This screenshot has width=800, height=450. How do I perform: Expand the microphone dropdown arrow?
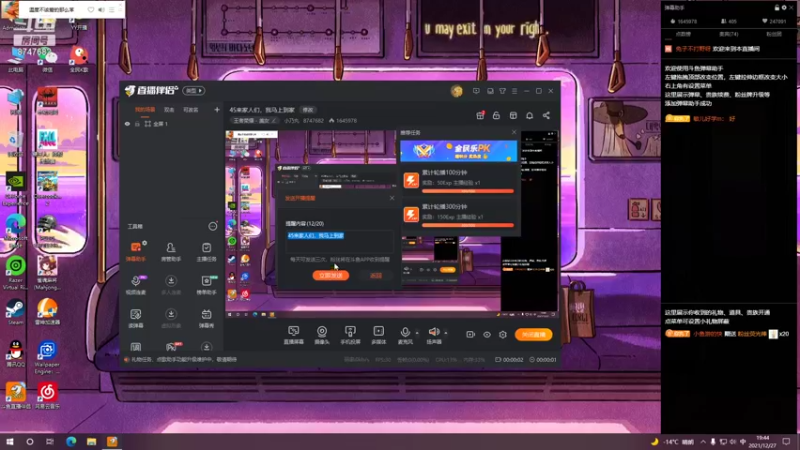tap(417, 333)
